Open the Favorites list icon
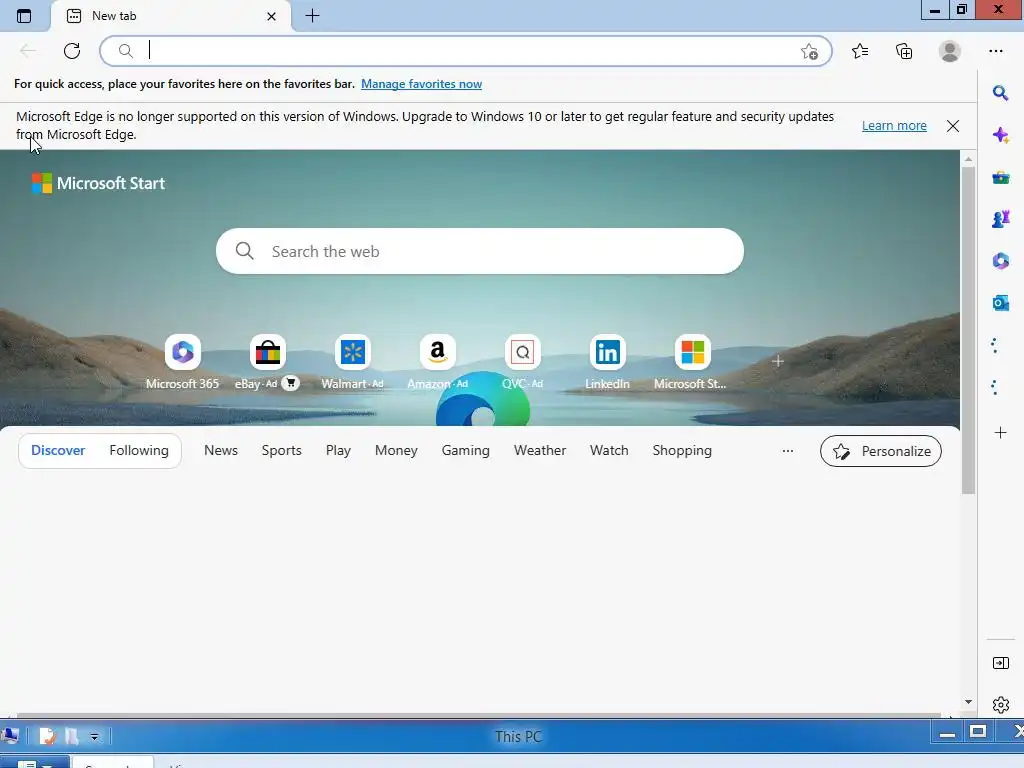 pos(860,51)
